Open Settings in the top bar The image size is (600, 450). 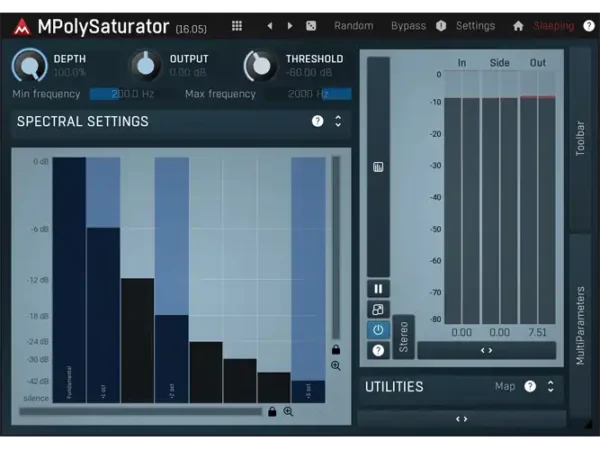point(475,26)
